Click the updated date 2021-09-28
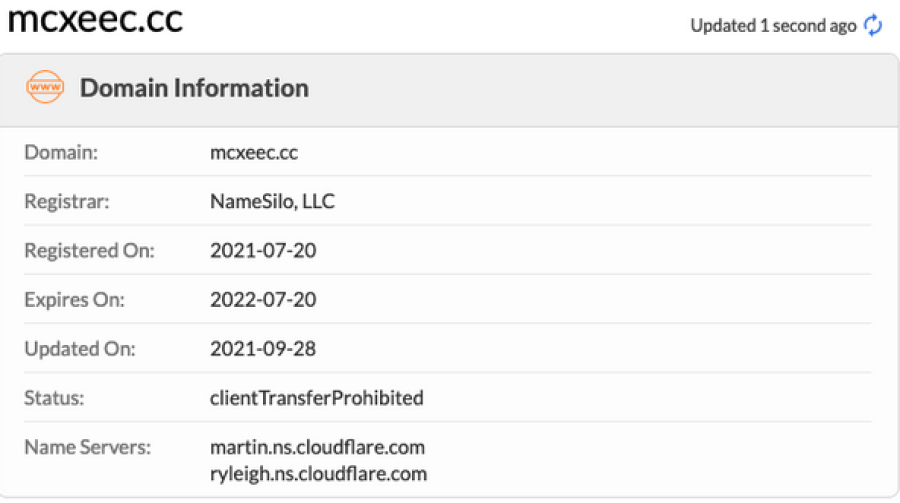900x503 pixels. [263, 349]
